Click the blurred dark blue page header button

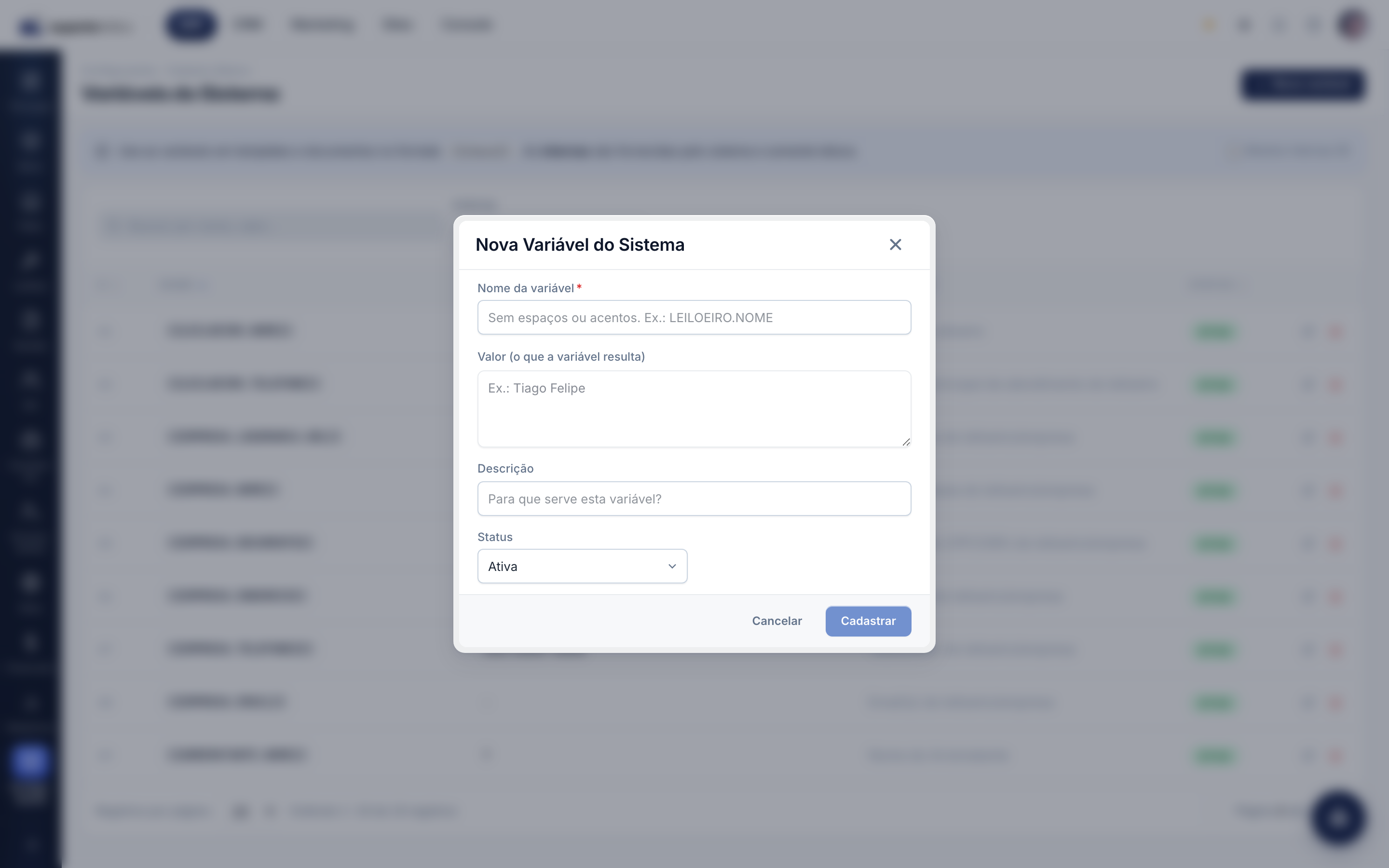point(1302,85)
